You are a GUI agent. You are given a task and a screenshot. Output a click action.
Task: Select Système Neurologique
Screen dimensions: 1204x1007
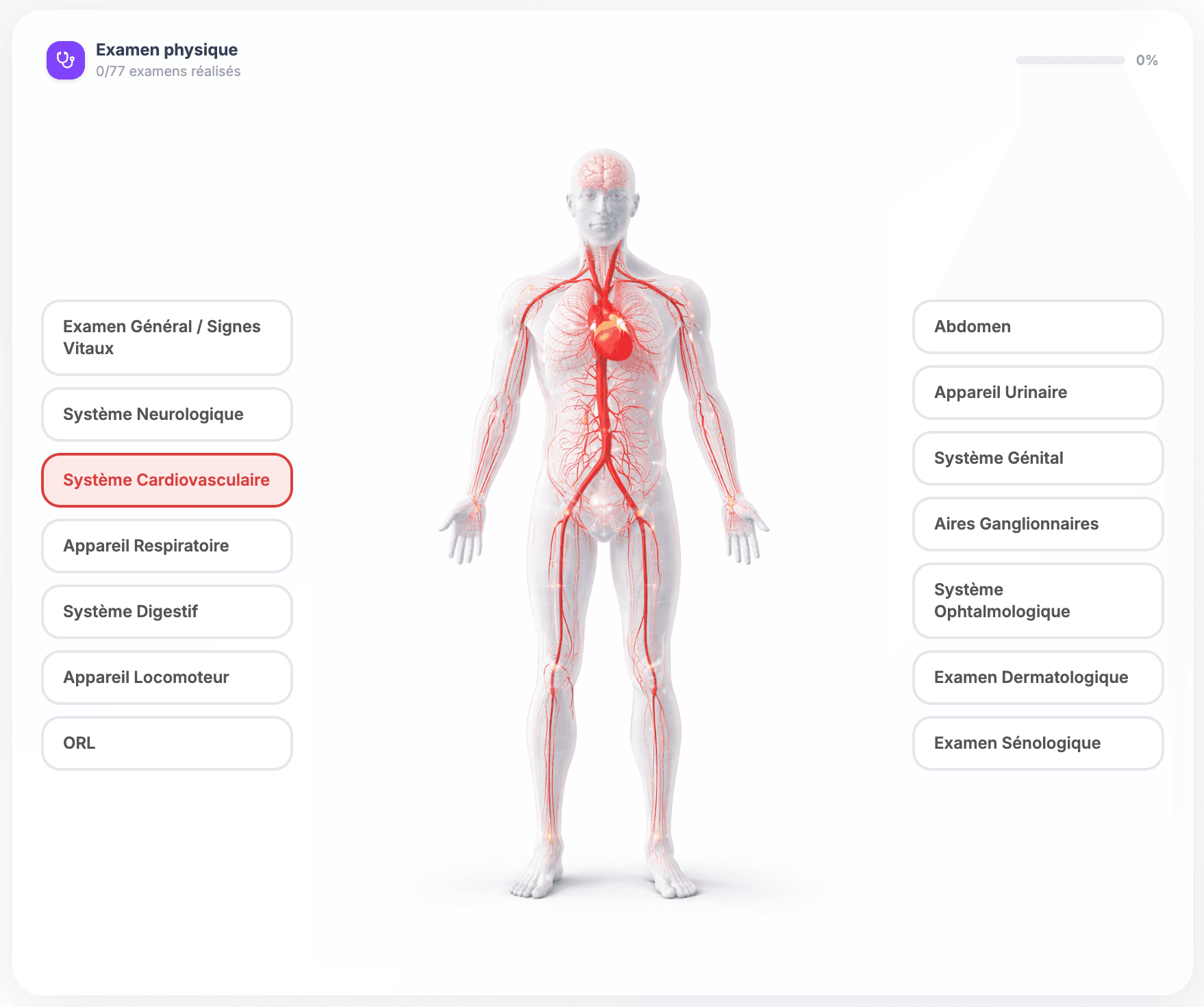coord(166,414)
